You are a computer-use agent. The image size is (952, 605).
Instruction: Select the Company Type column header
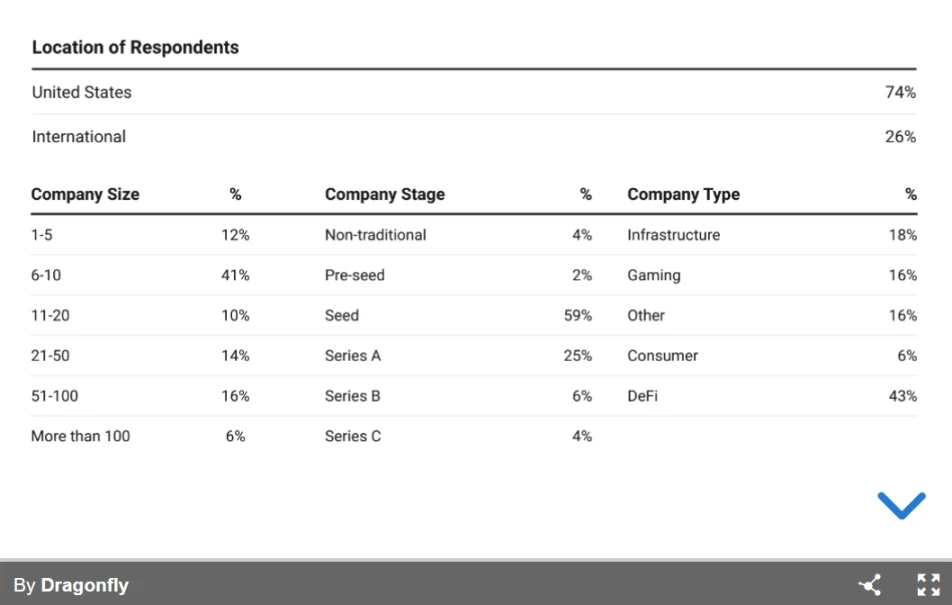click(x=683, y=194)
